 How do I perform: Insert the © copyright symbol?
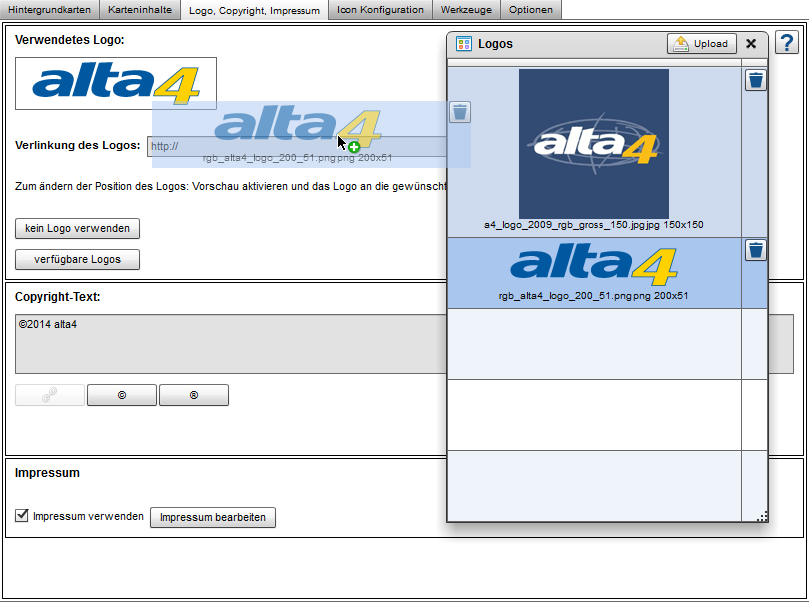(x=122, y=395)
